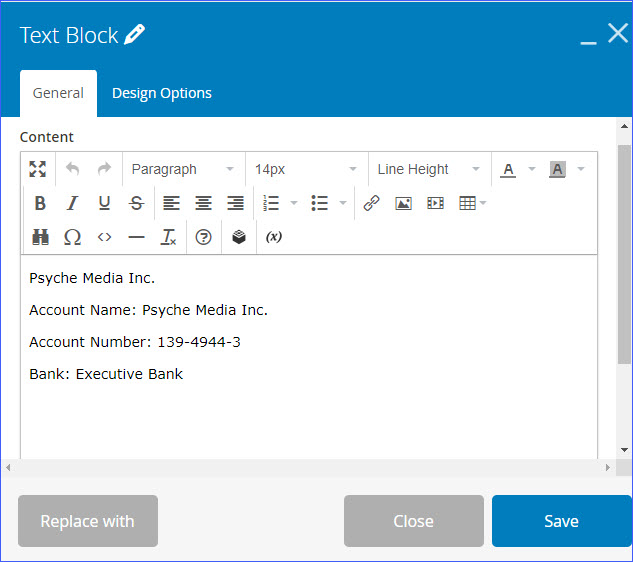Insert or edit a link

(x=371, y=203)
